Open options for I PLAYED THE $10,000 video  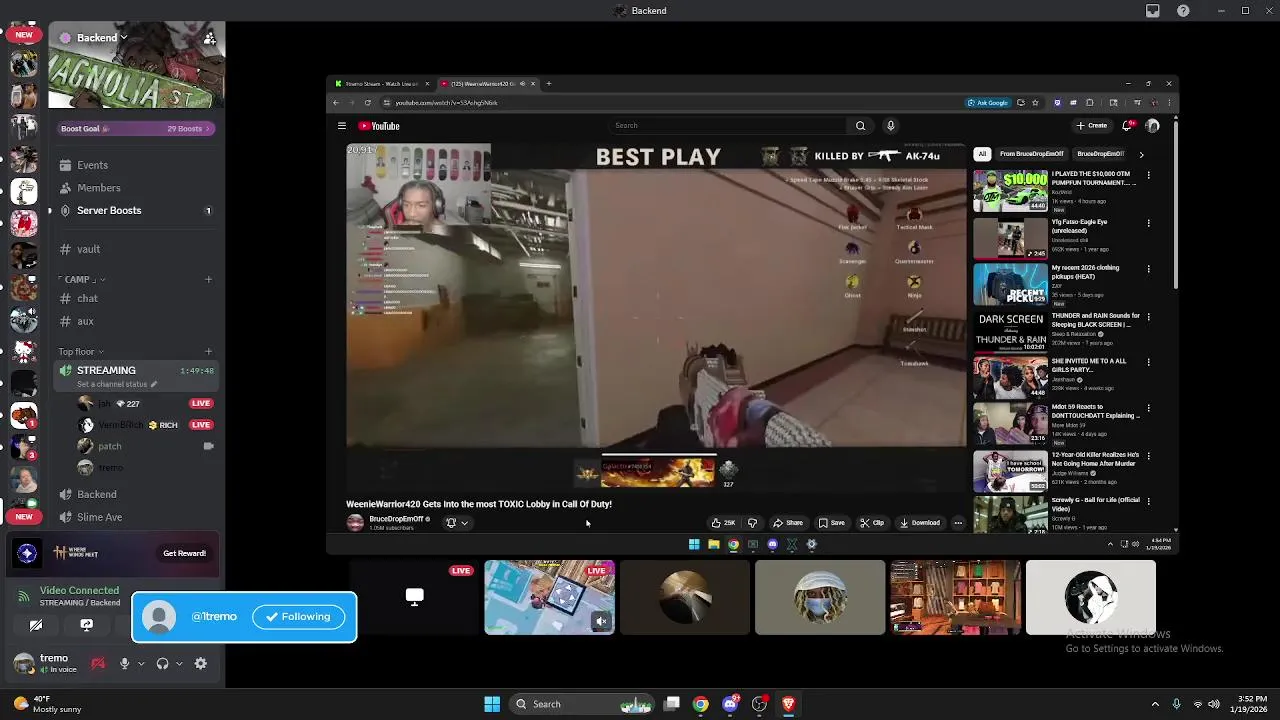pyautogui.click(x=1148, y=176)
